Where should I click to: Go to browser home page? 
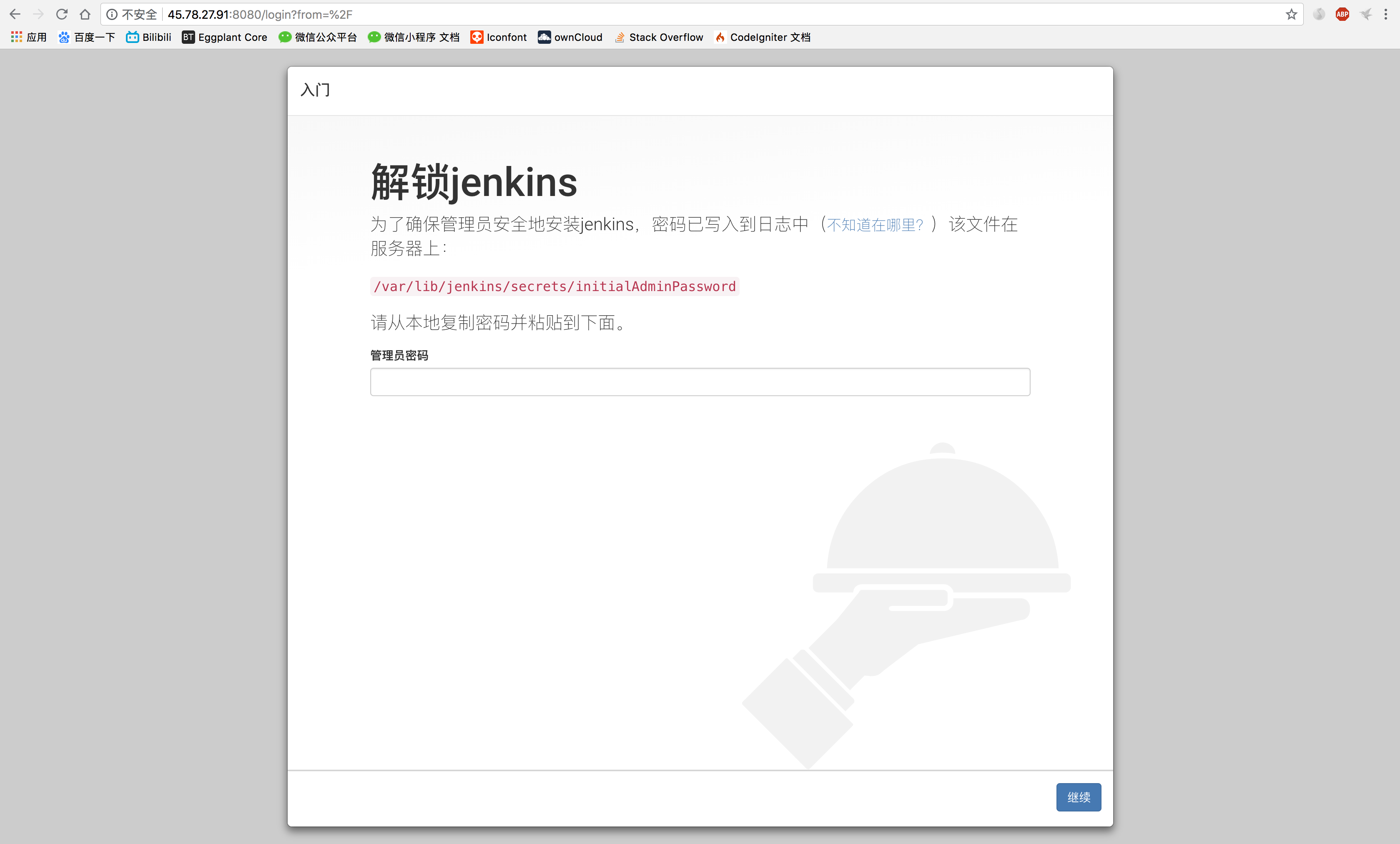85,14
